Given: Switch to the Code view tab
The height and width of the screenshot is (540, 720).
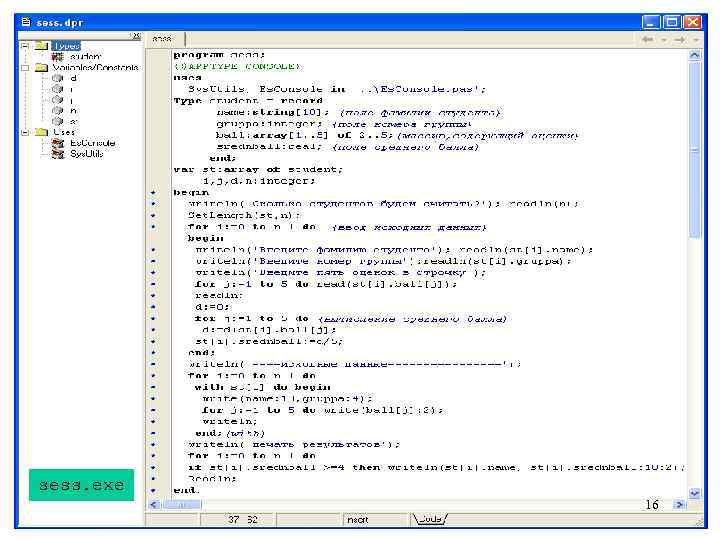Looking at the screenshot, I should coord(430,519).
